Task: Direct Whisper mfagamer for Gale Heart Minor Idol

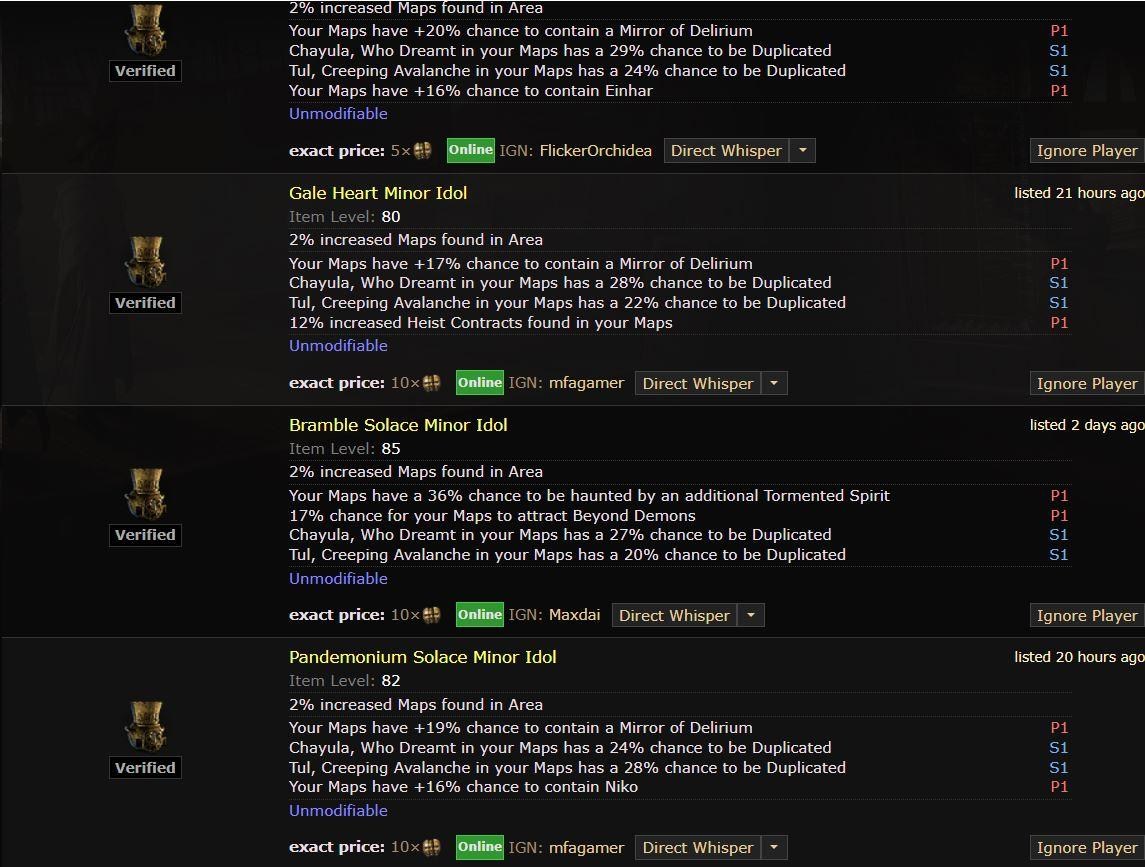Action: [x=697, y=383]
